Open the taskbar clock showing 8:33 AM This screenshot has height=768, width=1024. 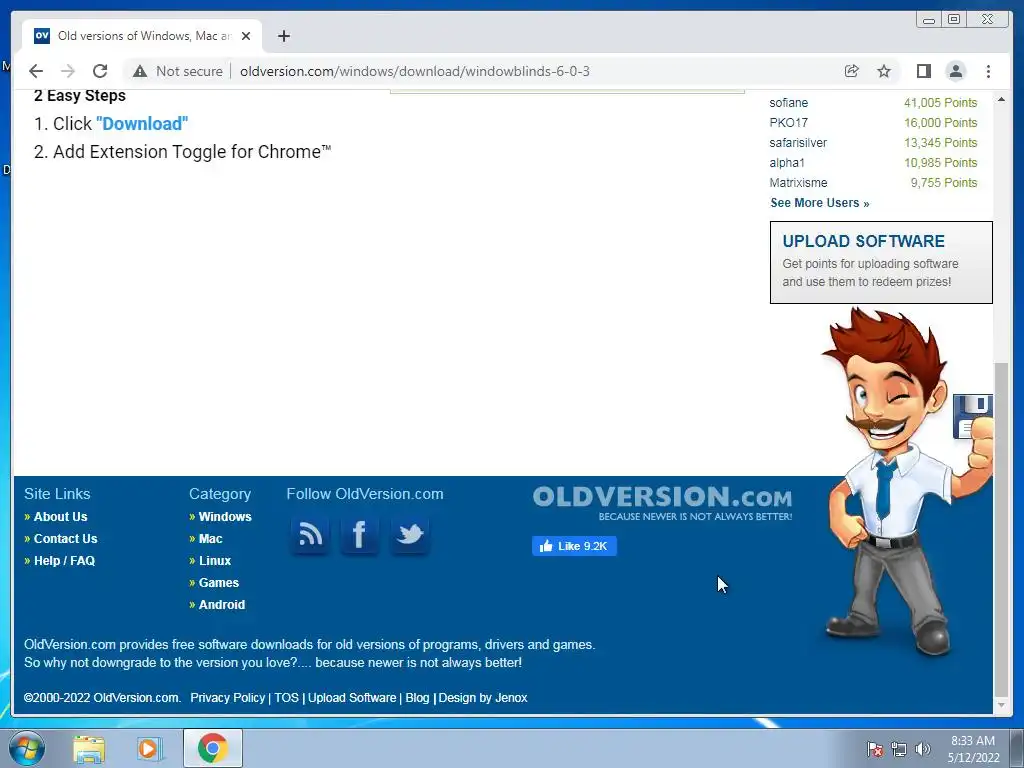click(x=973, y=749)
